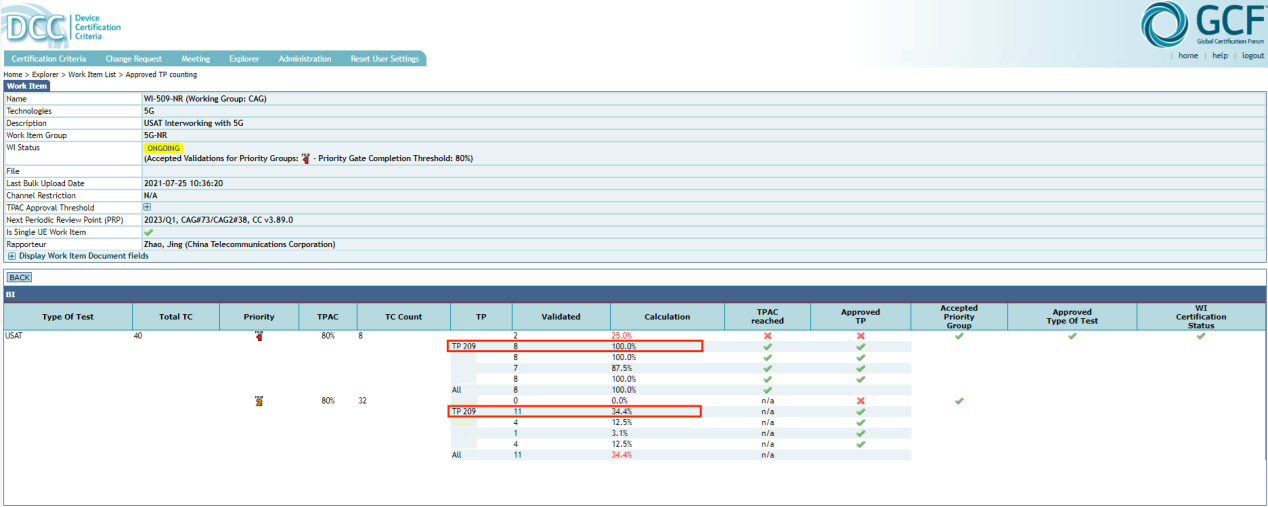
Task: Open the Change Request menu
Action: pyautogui.click(x=134, y=59)
